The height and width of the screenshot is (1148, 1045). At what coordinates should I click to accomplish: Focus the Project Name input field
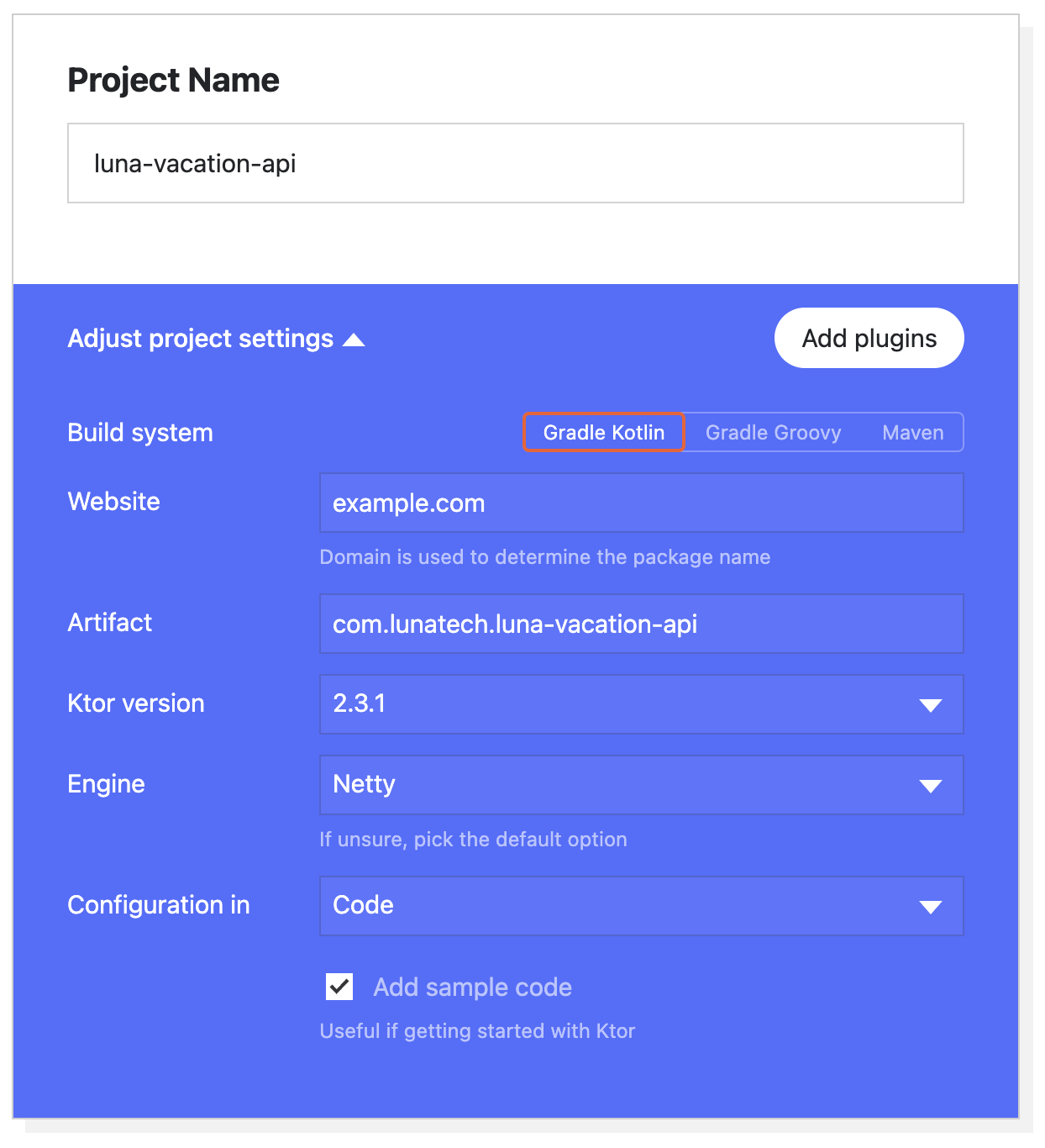pyautogui.click(x=516, y=163)
